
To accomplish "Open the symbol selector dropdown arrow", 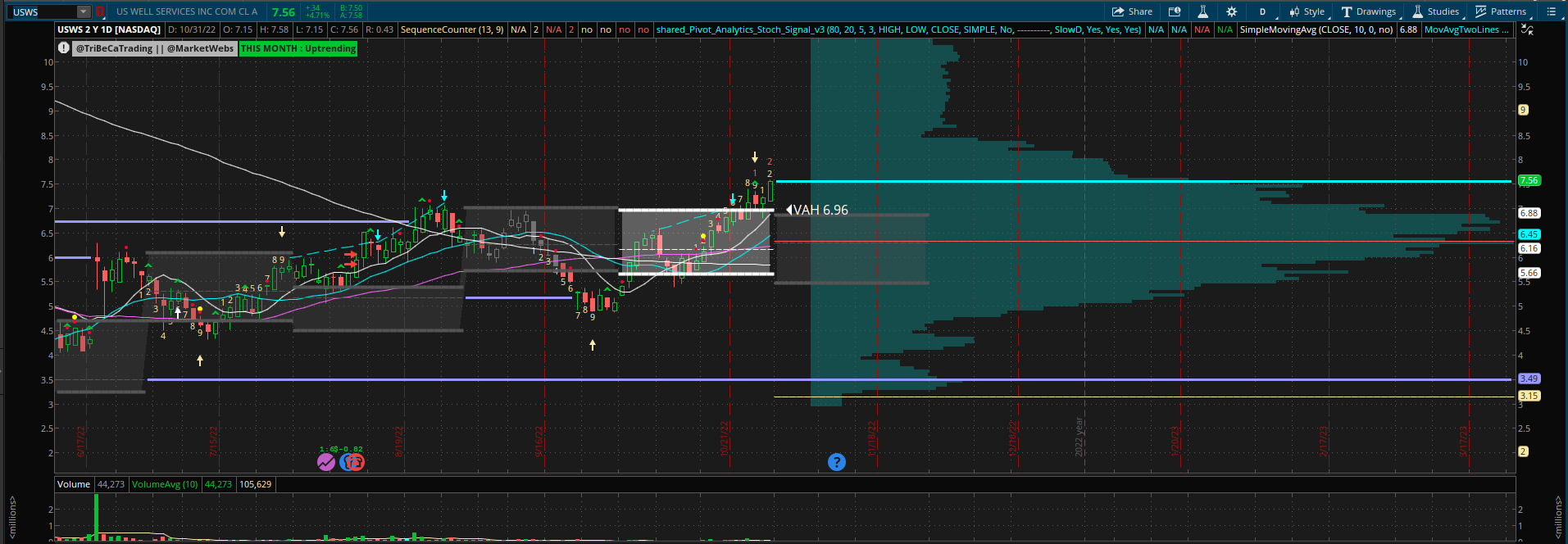I will click(x=84, y=11).
